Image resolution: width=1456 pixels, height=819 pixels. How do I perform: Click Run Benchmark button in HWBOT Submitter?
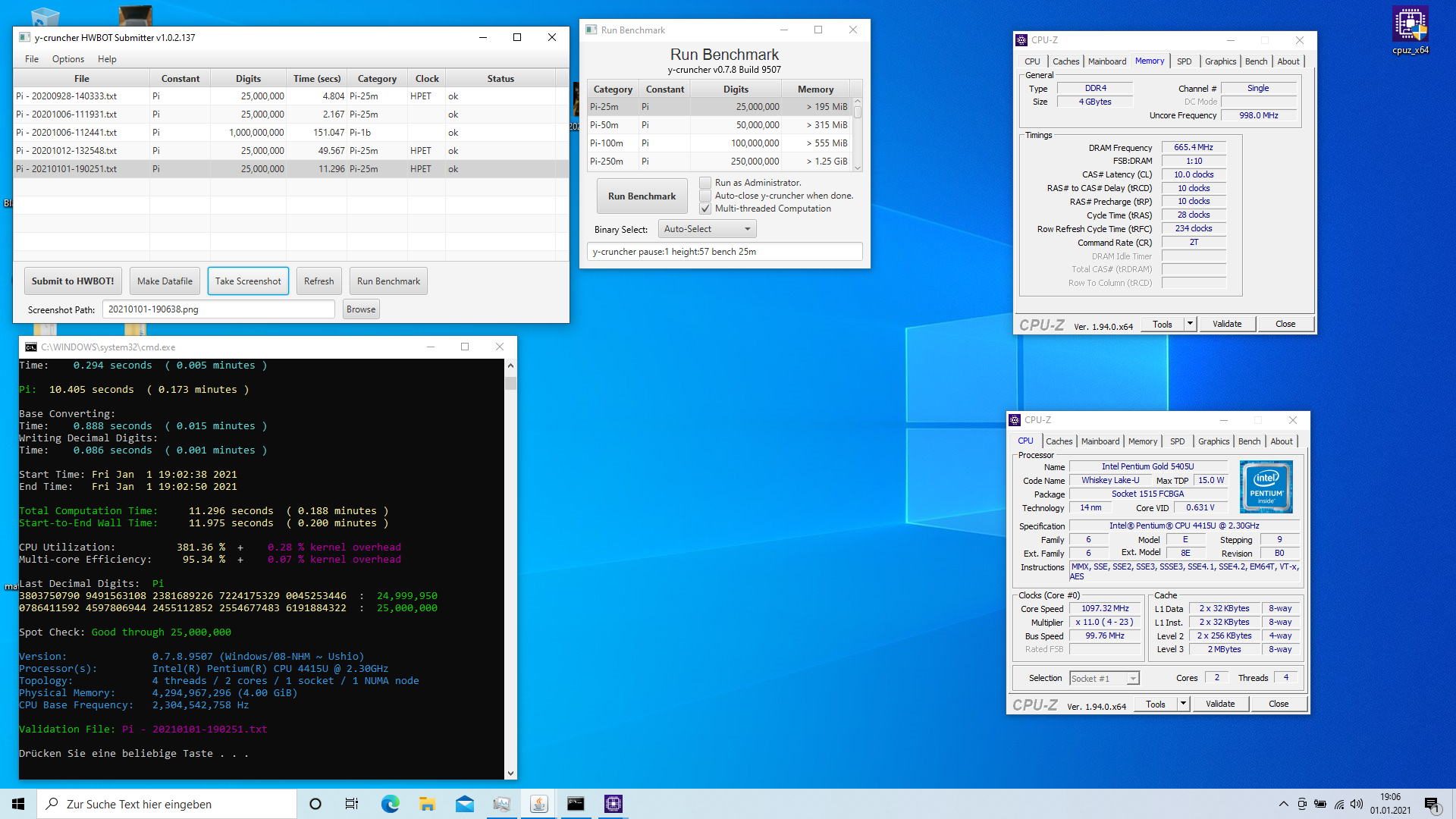388,281
